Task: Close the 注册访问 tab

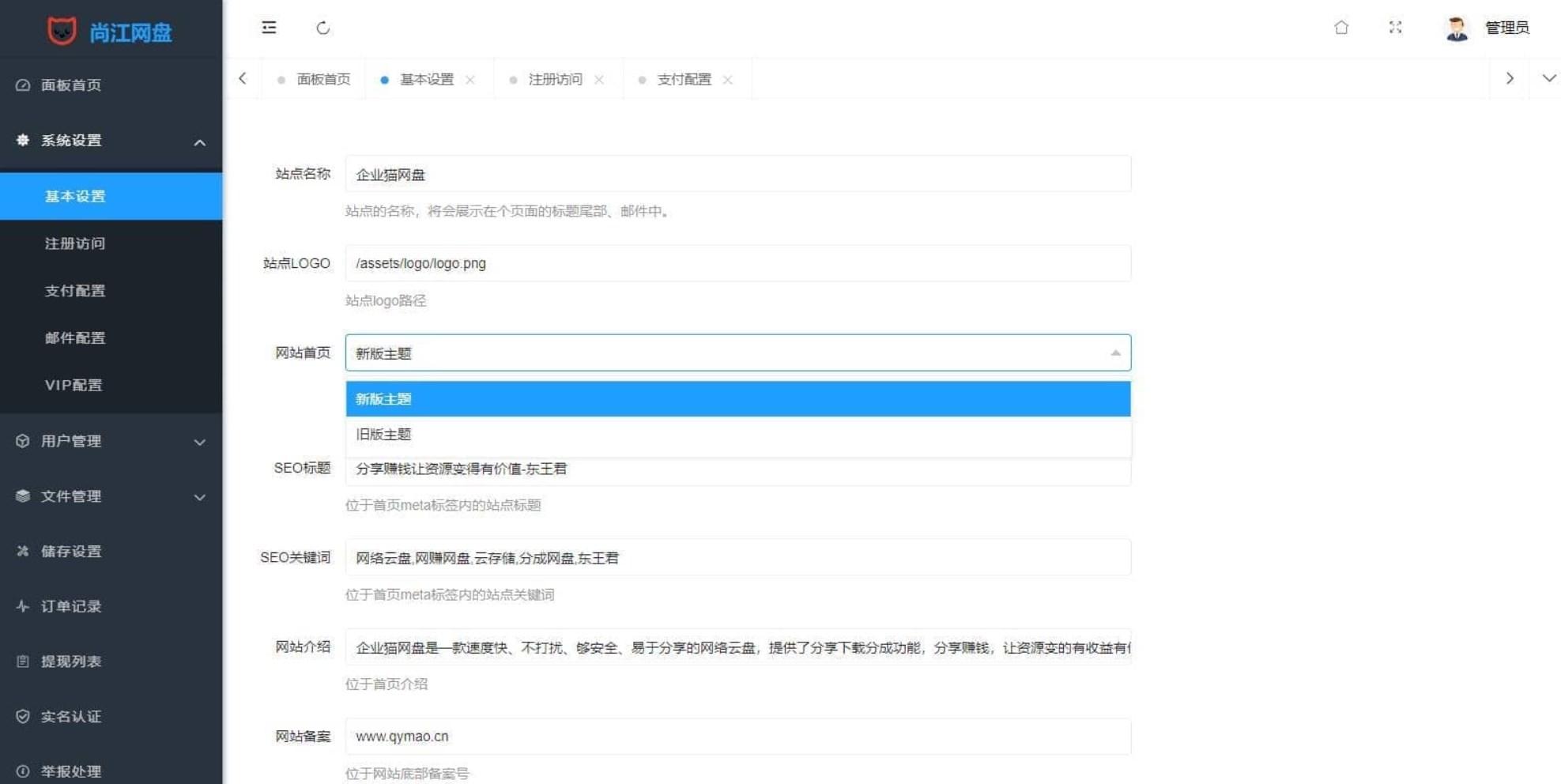Action: [x=599, y=80]
